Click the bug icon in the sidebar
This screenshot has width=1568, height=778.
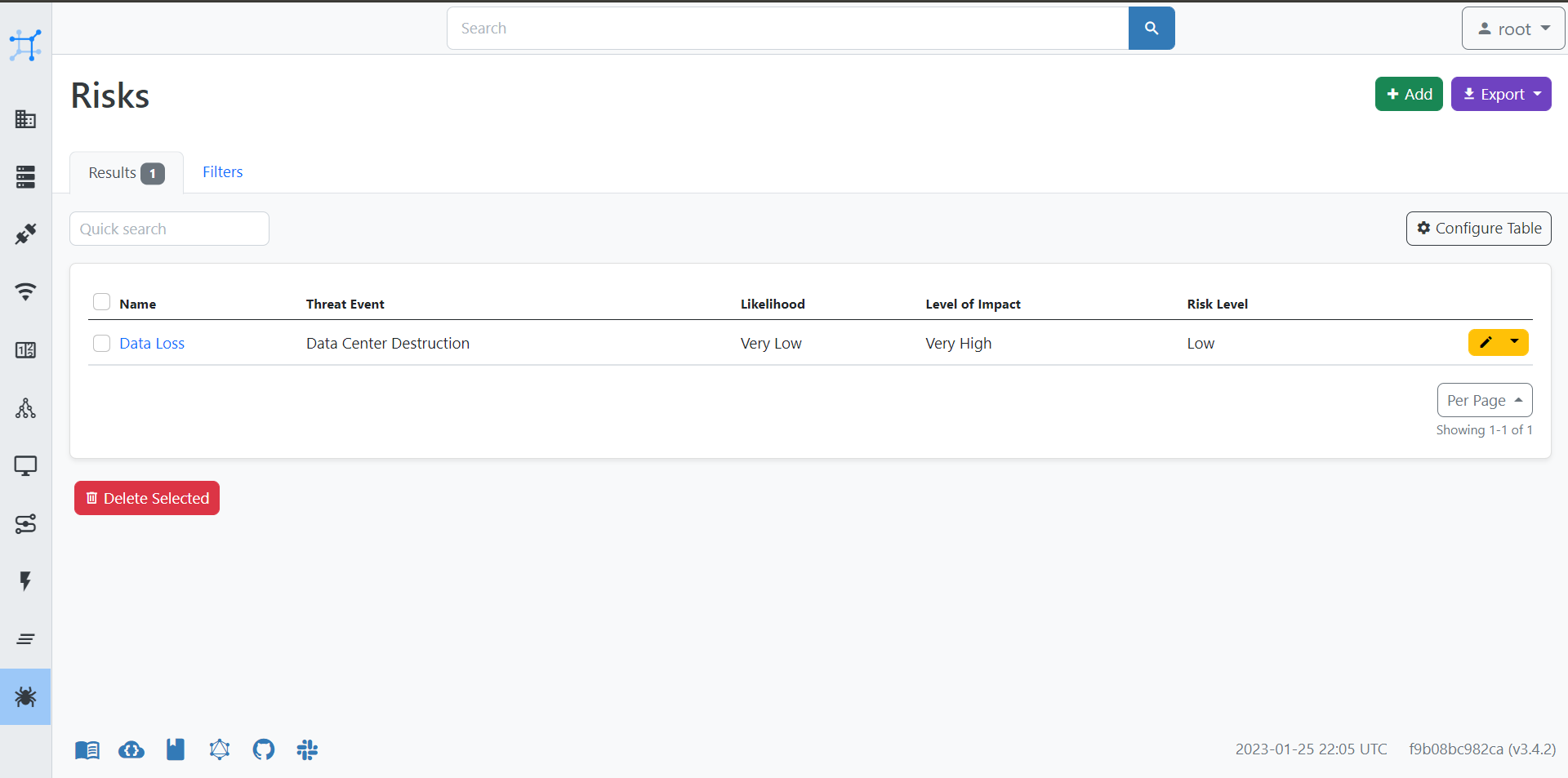[x=25, y=696]
